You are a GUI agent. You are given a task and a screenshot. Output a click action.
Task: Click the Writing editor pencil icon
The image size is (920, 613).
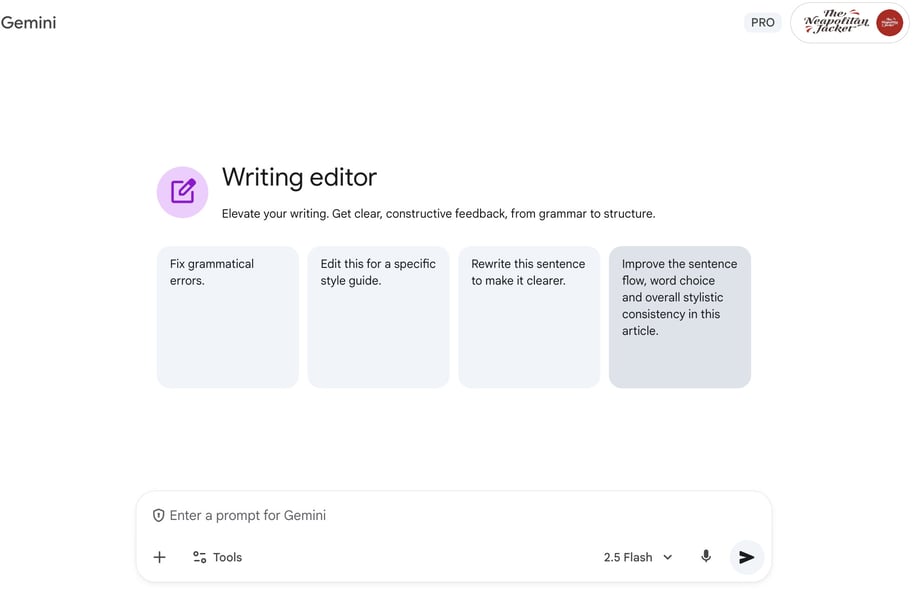click(182, 191)
